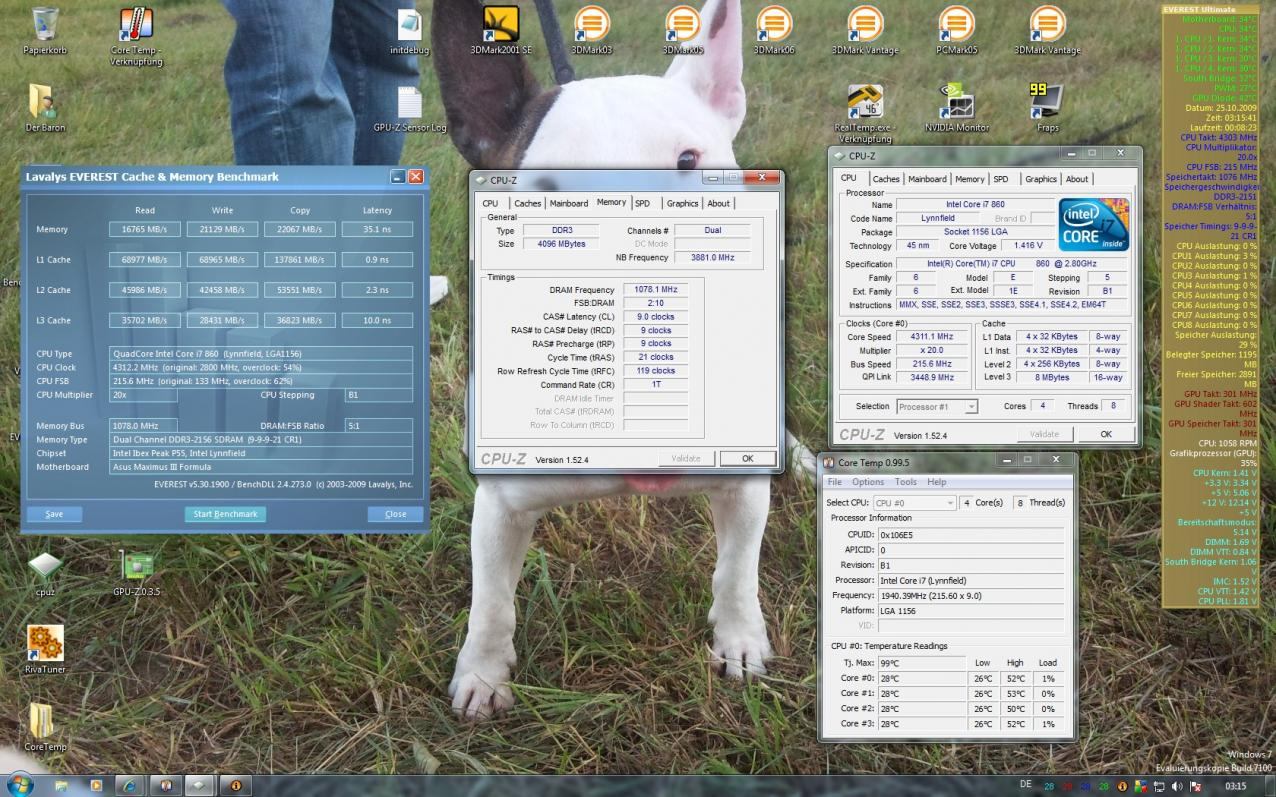Open NVIDIA Monitor desktop shortcut
1276x797 pixels.
tap(957, 108)
